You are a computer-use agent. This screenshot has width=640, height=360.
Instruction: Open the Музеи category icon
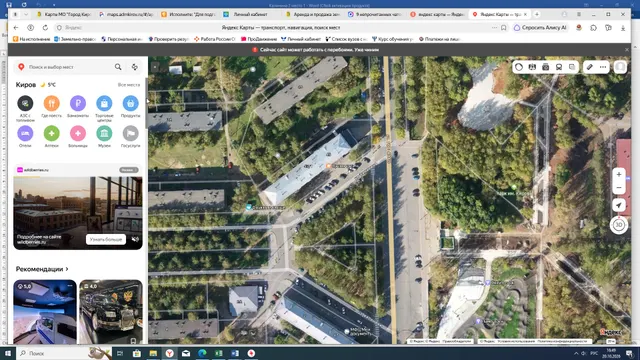(104, 133)
